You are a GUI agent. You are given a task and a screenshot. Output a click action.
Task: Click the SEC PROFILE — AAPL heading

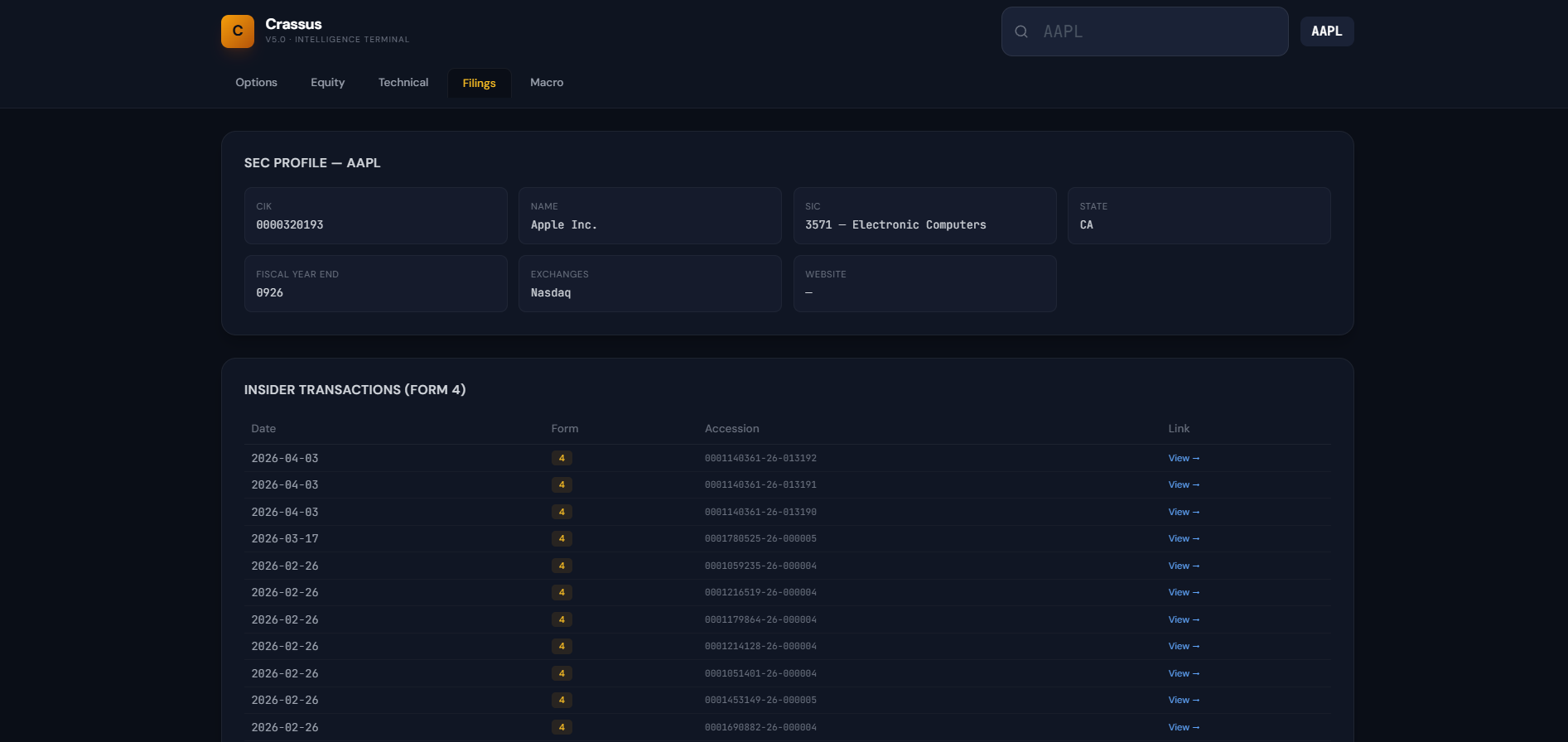click(312, 163)
